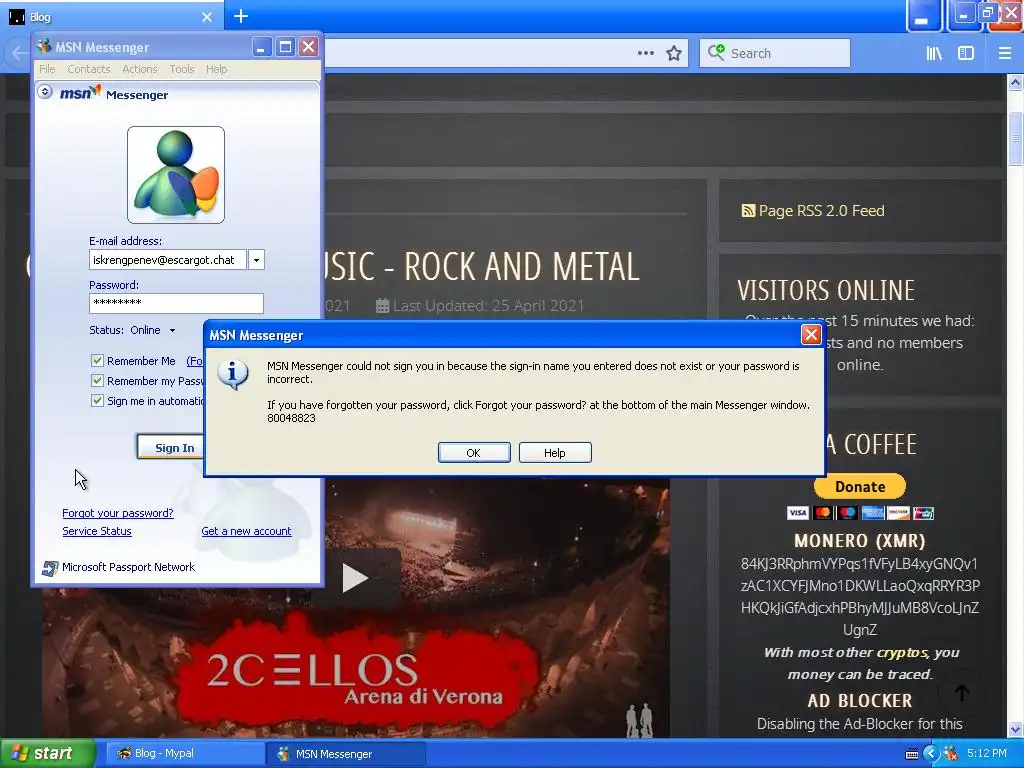Click the Password input field
The image size is (1024, 768).
point(176,303)
